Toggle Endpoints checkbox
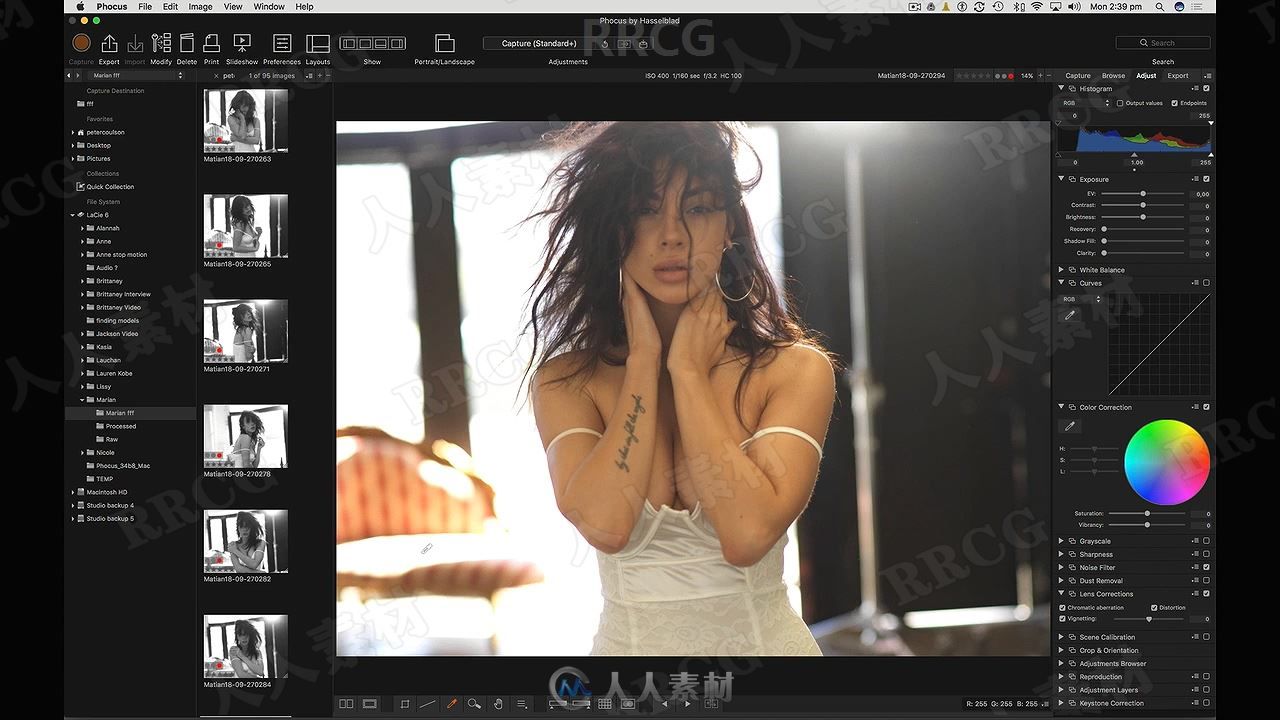1280x720 pixels. click(1174, 103)
